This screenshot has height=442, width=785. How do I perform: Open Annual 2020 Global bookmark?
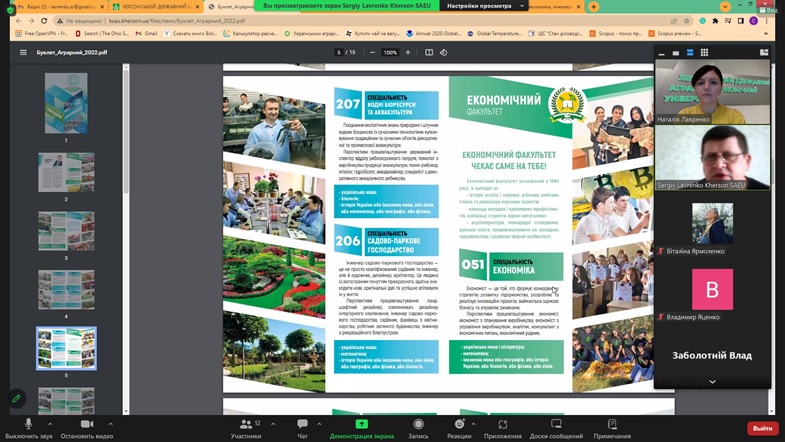click(434, 34)
